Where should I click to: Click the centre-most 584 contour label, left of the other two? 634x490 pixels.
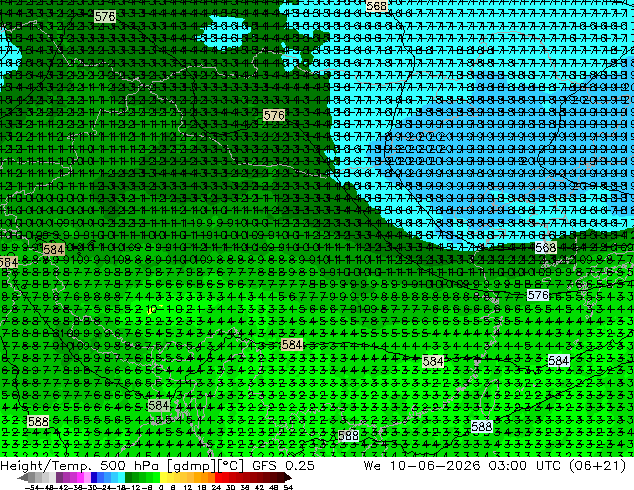292,345
